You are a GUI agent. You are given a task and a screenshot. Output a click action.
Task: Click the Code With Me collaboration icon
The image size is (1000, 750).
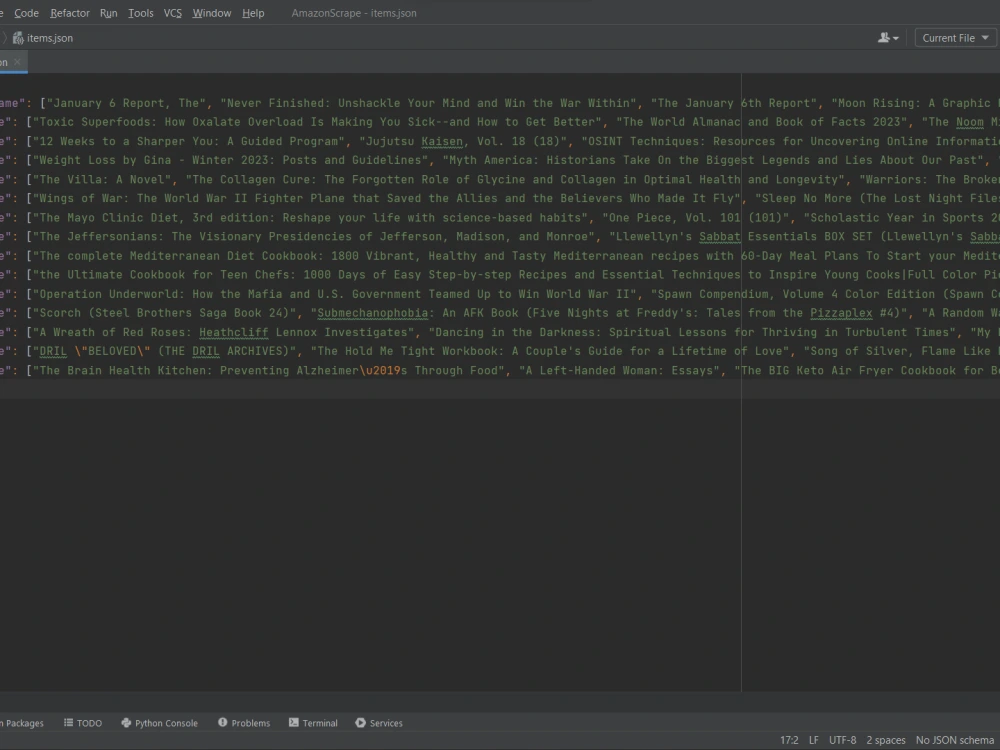pyautogui.click(x=887, y=37)
